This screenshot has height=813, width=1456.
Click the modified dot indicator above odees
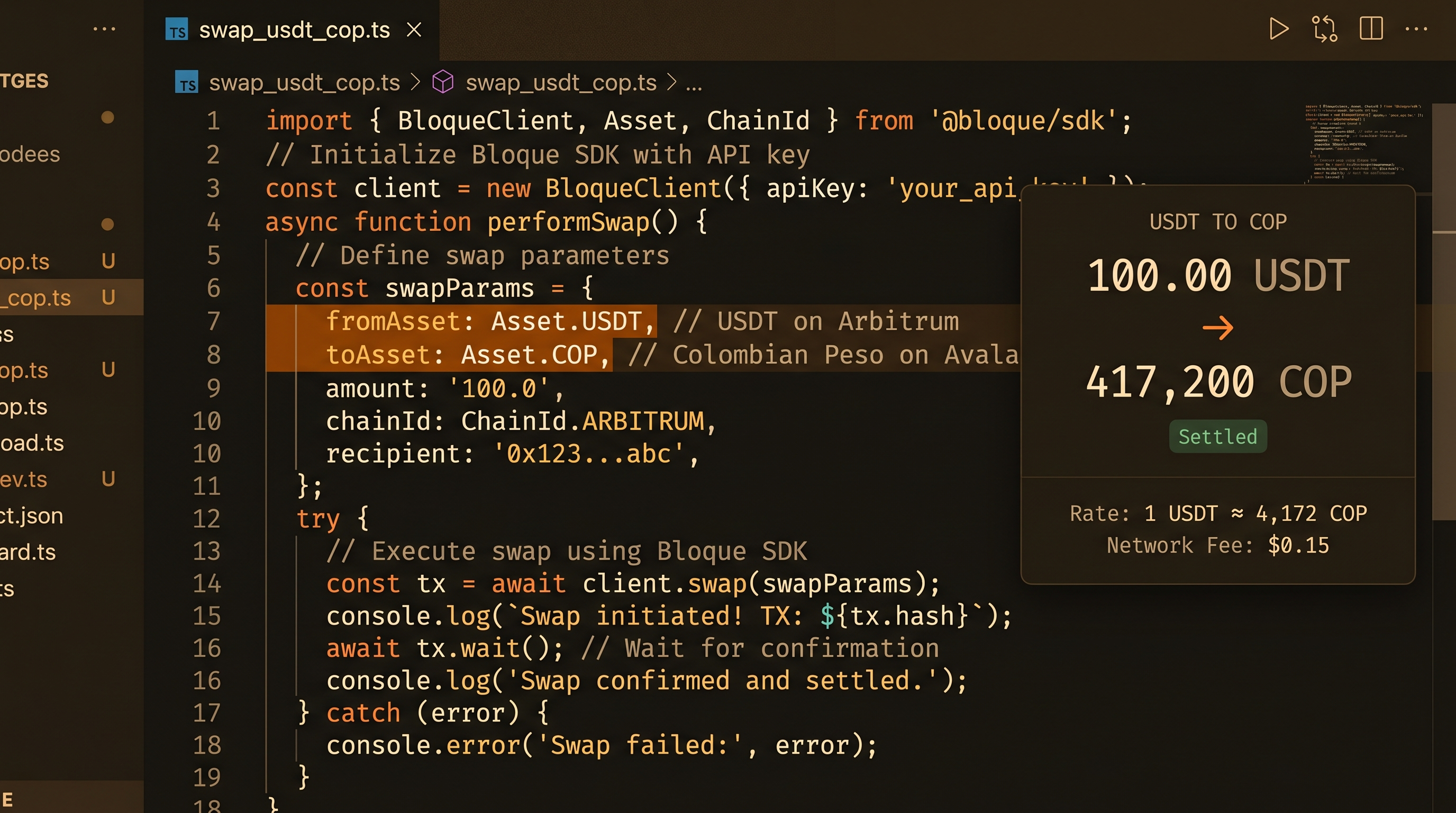pyautogui.click(x=108, y=118)
